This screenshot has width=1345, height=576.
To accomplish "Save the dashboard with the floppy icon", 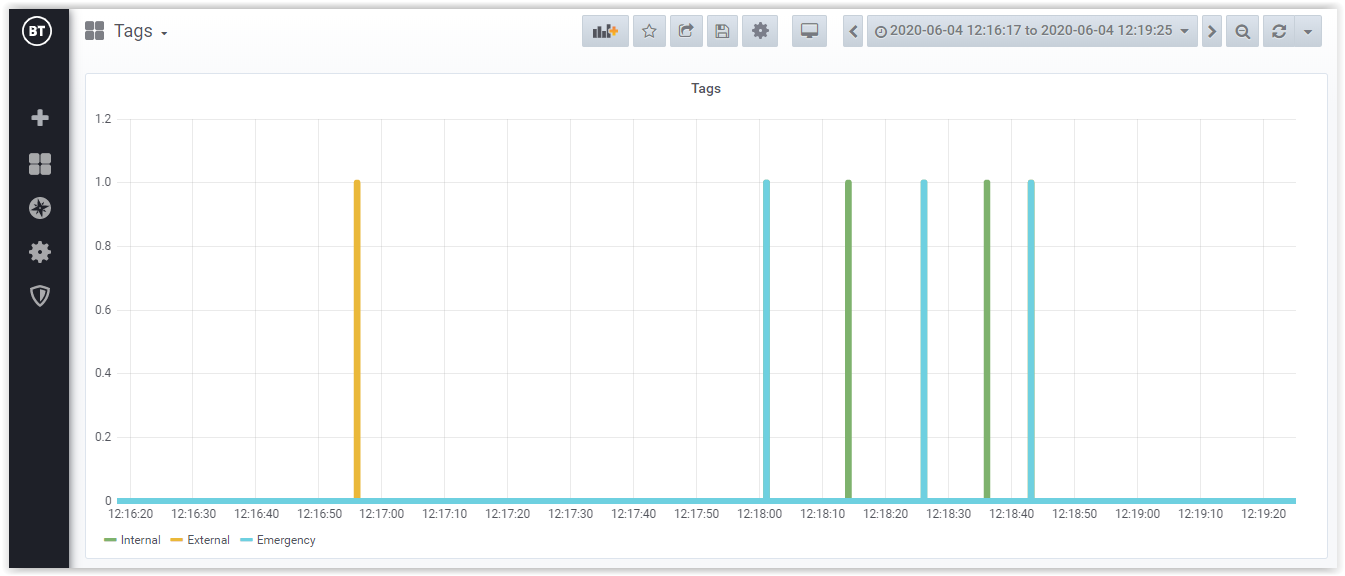I will click(x=722, y=31).
